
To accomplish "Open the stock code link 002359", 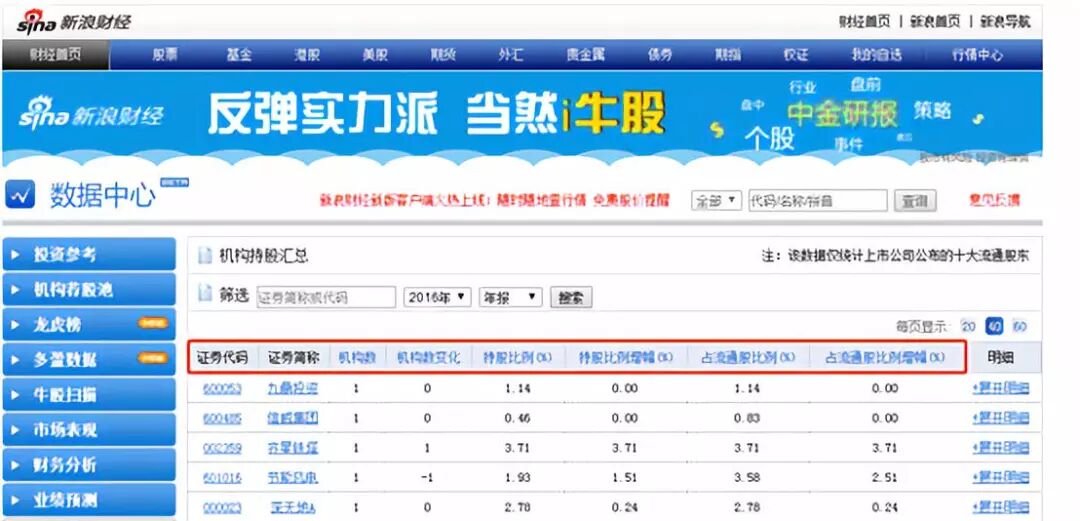I will 222,448.
